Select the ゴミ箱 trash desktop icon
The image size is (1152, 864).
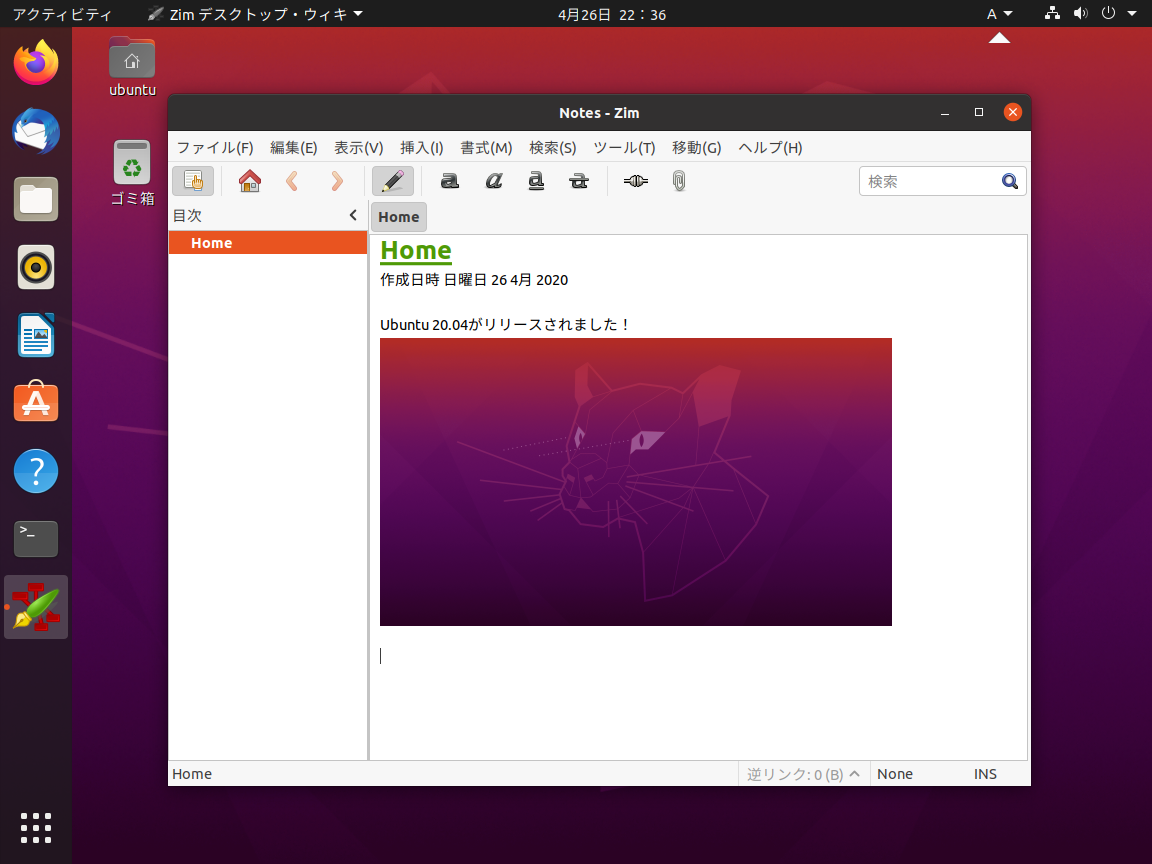pyautogui.click(x=132, y=173)
